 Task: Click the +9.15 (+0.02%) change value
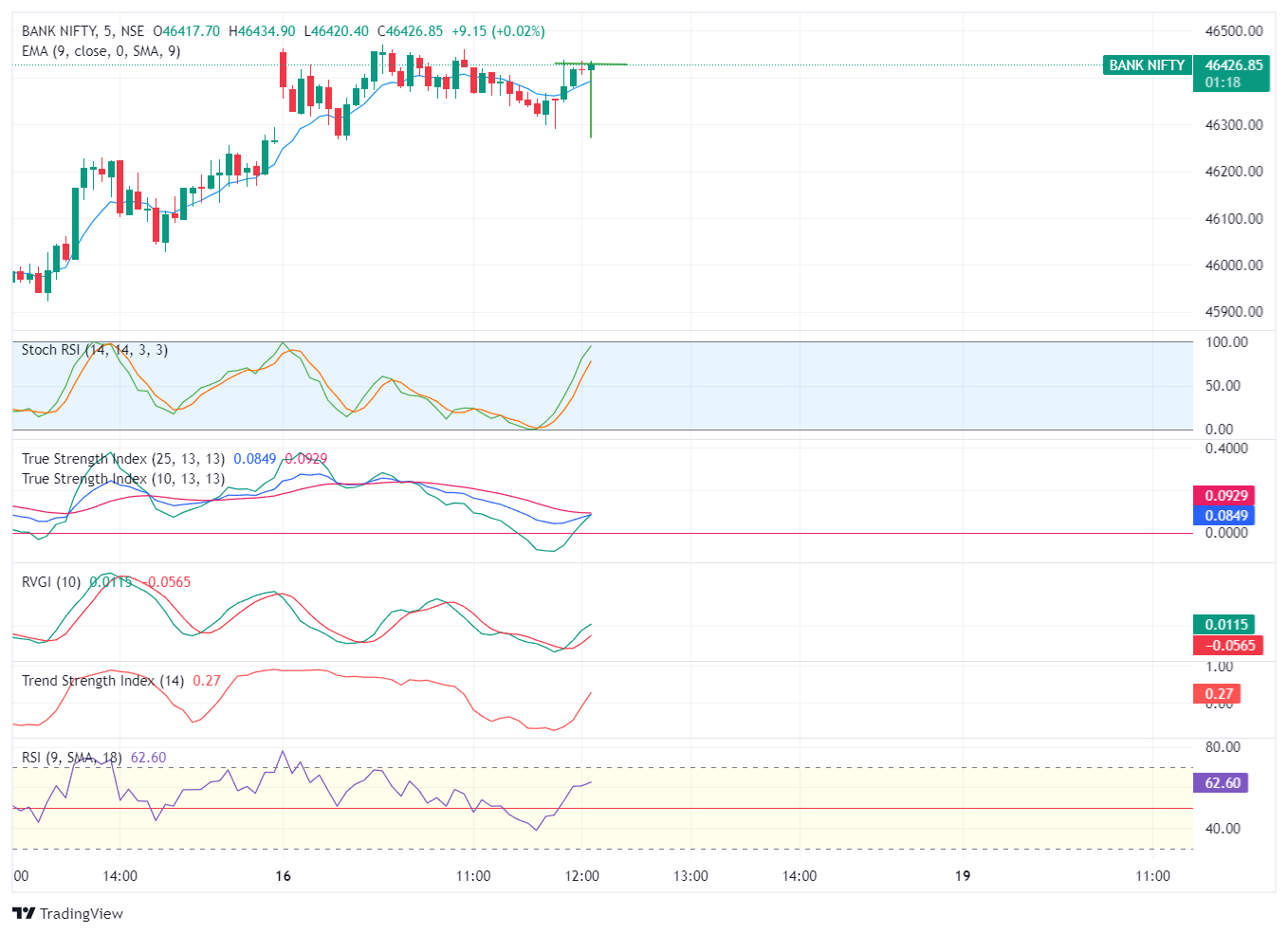(x=498, y=31)
